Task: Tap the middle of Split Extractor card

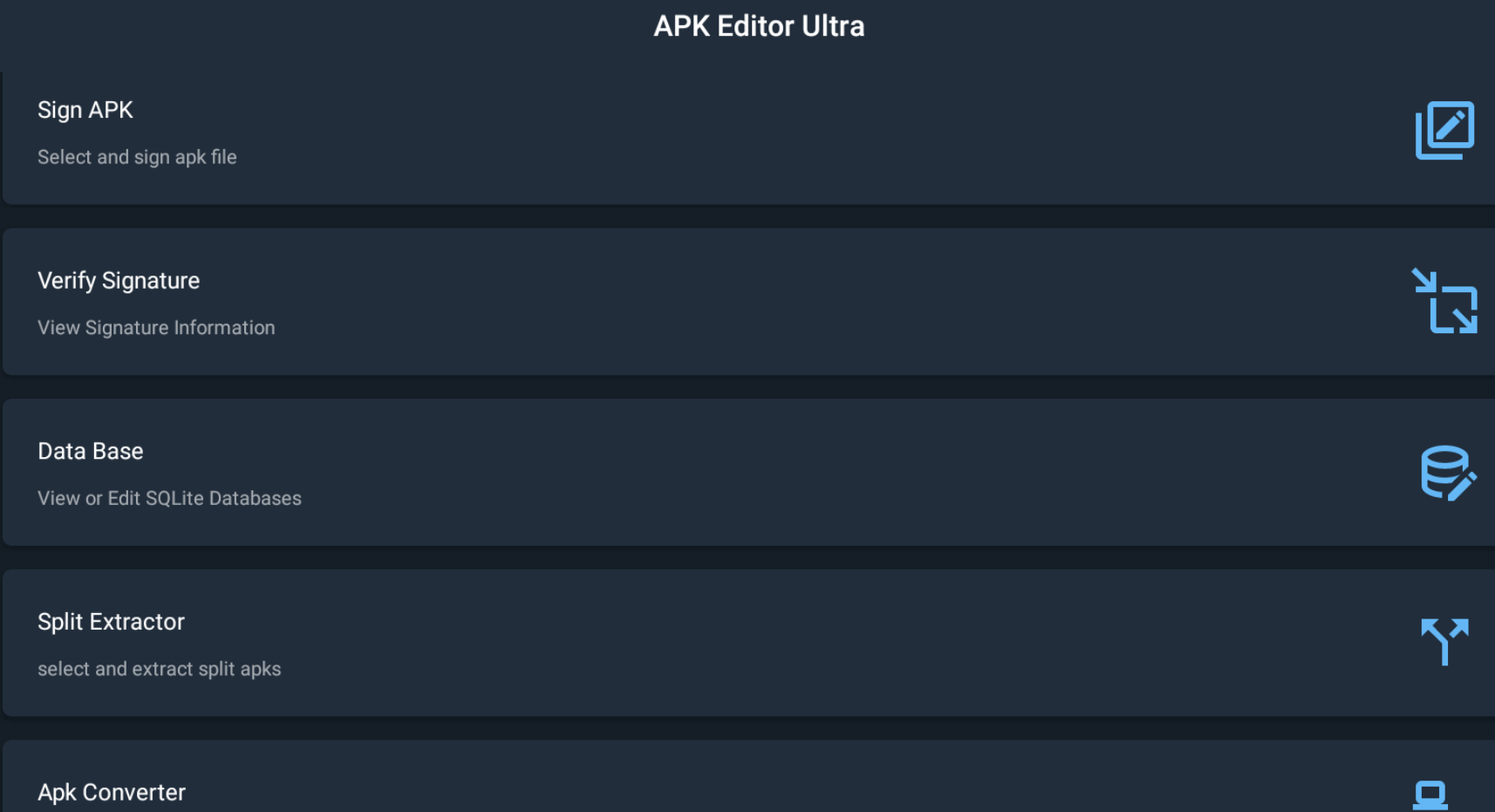Action: [x=748, y=643]
